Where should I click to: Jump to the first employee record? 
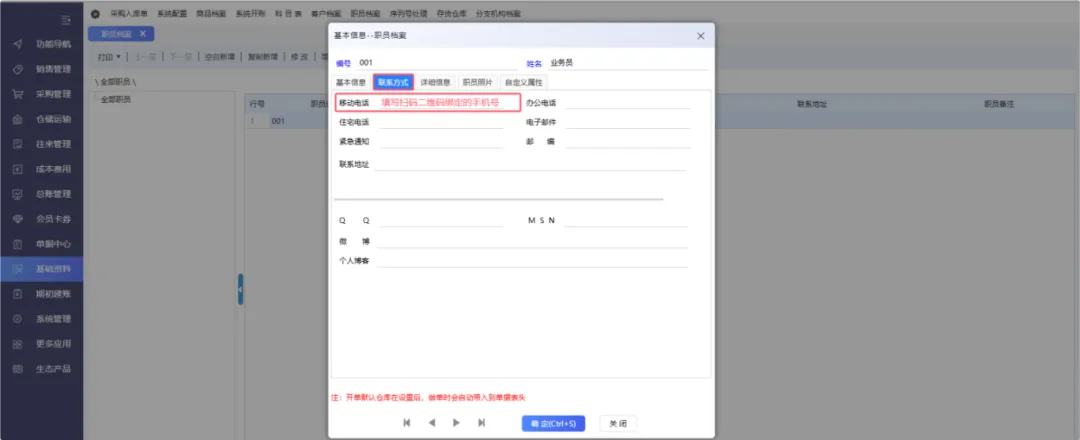point(407,423)
